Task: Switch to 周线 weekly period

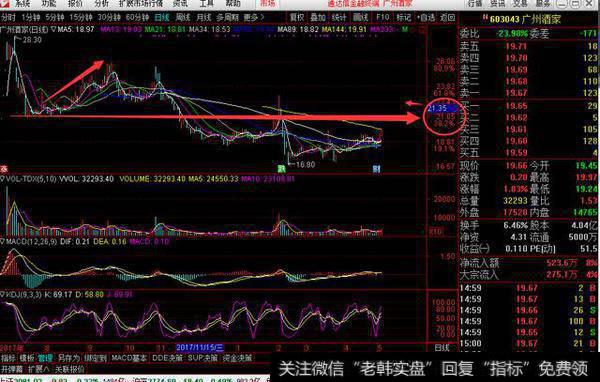Action: click(x=183, y=18)
